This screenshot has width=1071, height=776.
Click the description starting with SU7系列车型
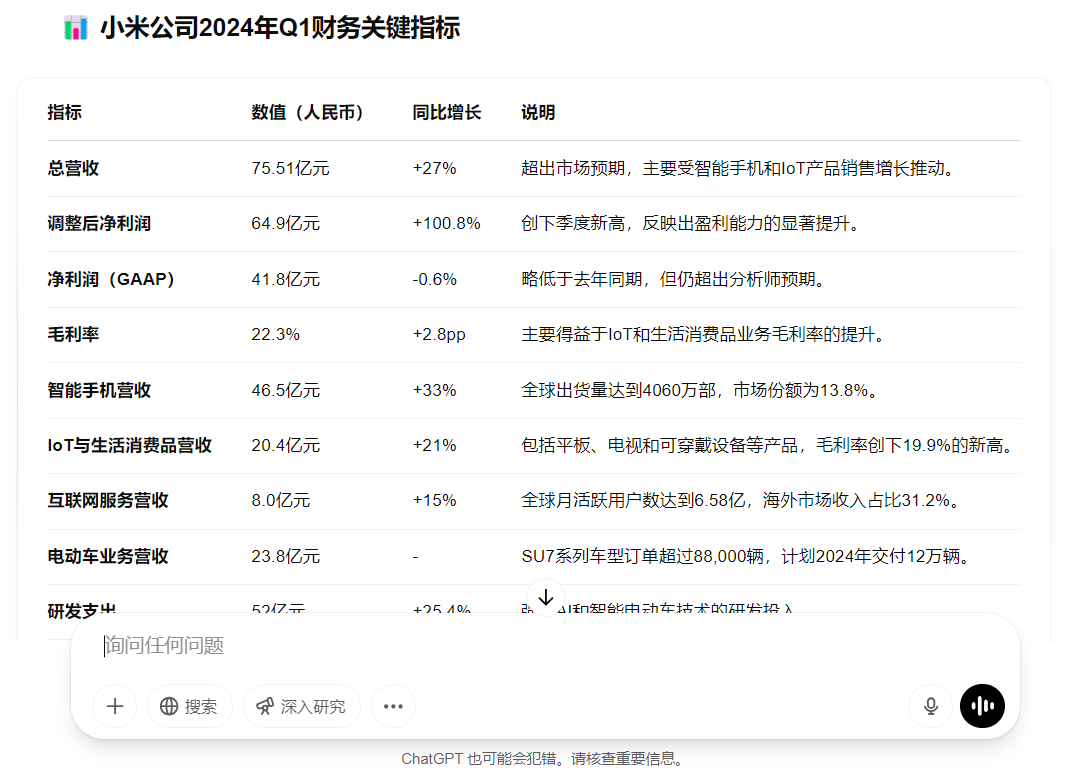(x=745, y=557)
